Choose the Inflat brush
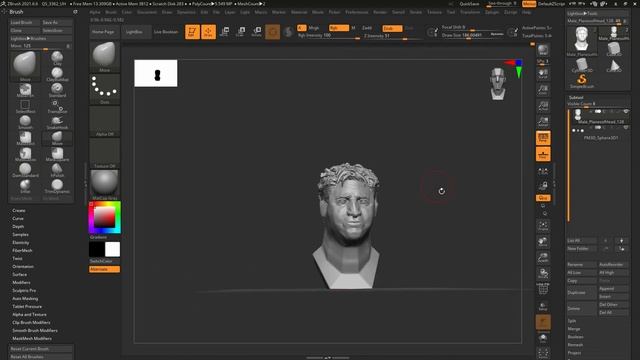 click(x=25, y=186)
